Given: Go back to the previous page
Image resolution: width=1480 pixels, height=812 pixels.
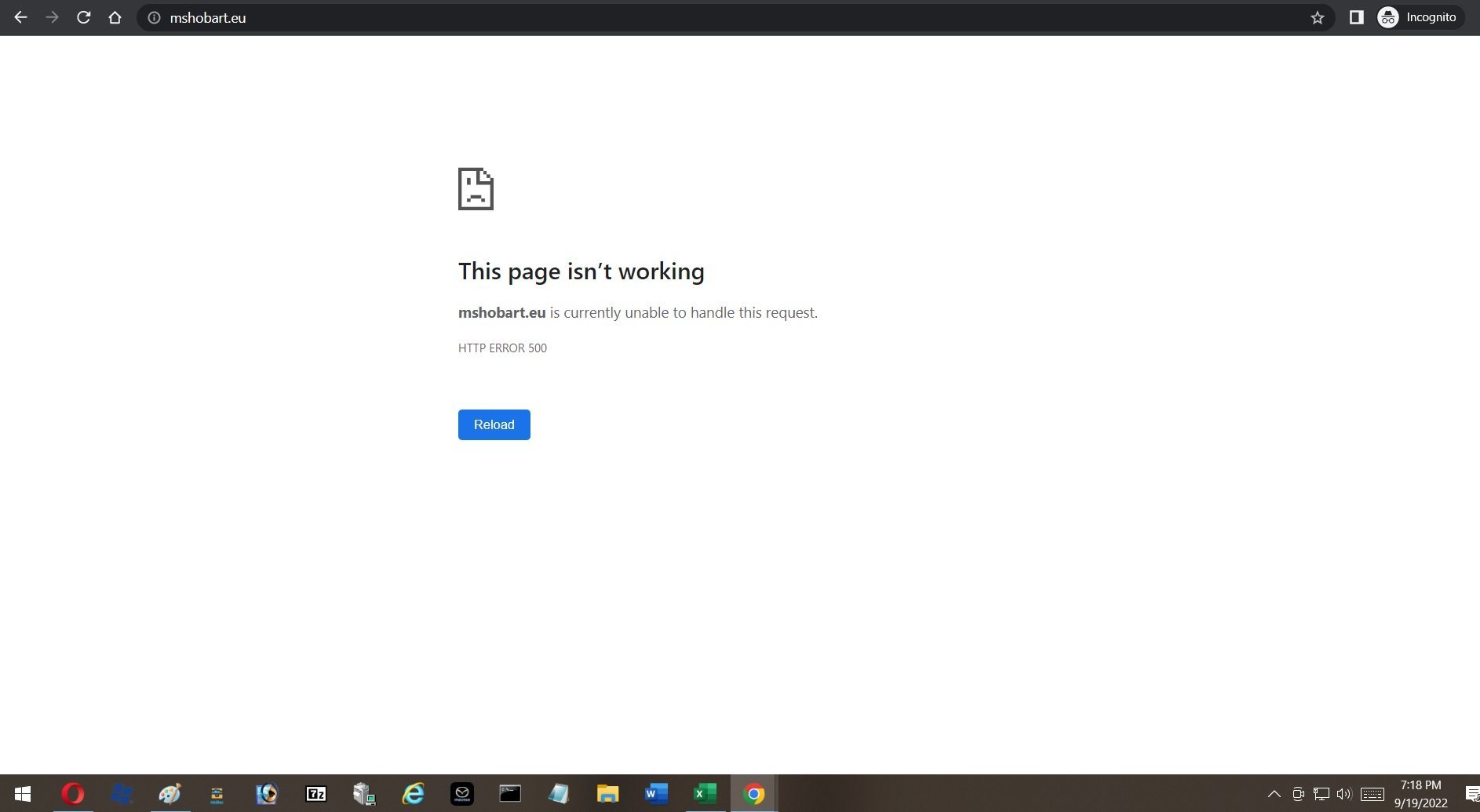Looking at the screenshot, I should click(x=21, y=17).
